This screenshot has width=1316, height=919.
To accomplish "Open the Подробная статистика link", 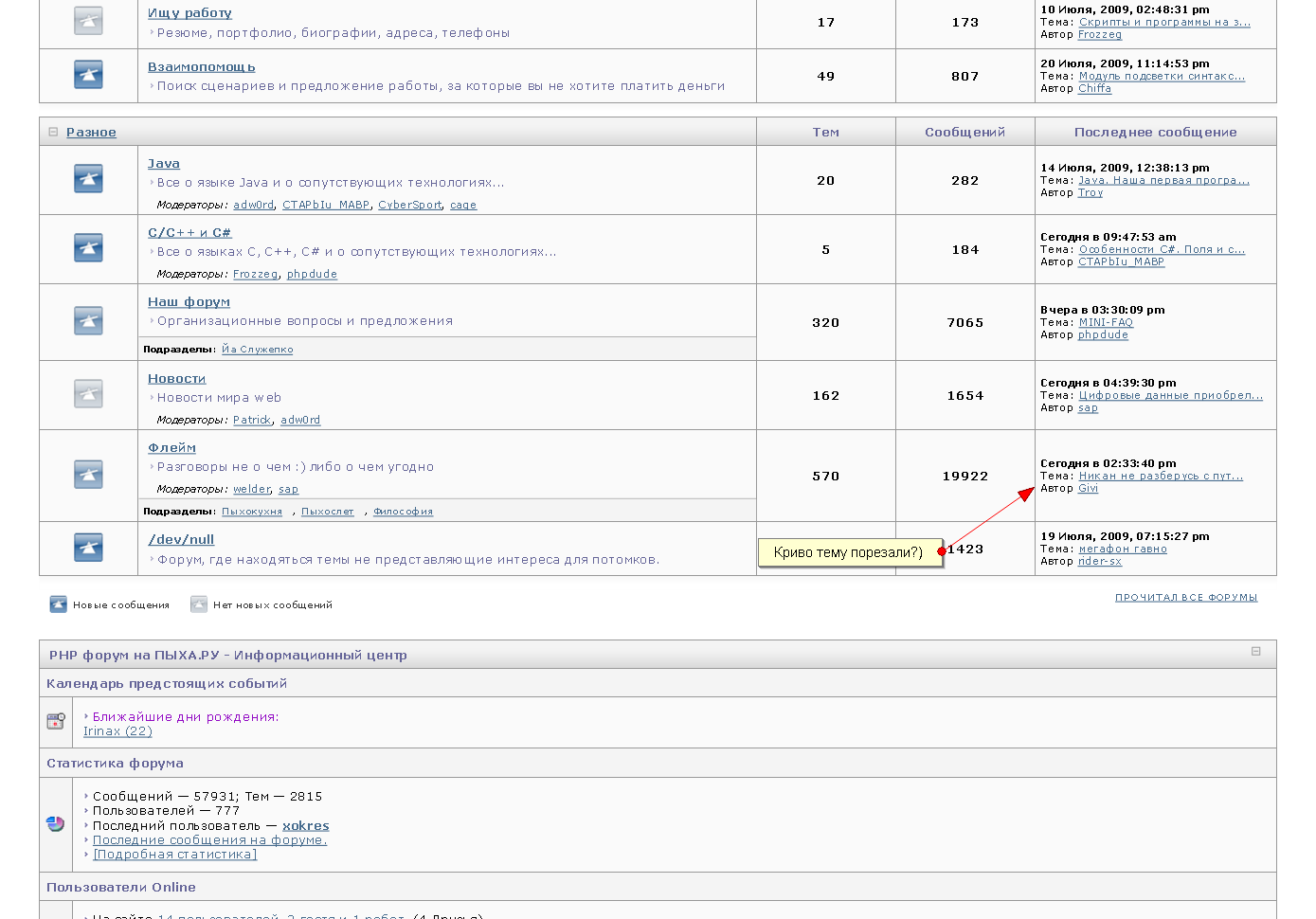I will (x=175, y=855).
